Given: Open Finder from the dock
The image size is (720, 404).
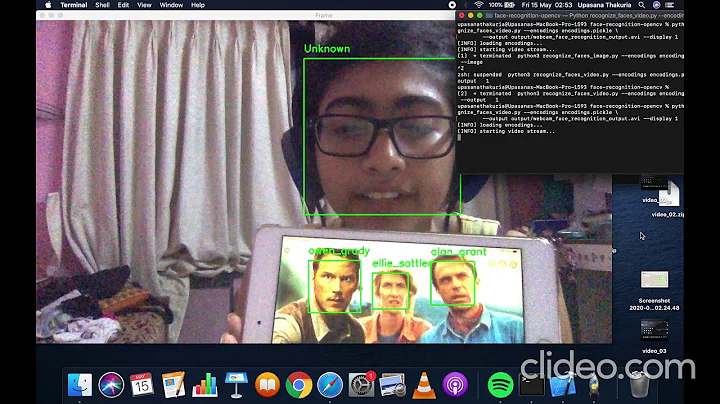Looking at the screenshot, I should [80, 385].
